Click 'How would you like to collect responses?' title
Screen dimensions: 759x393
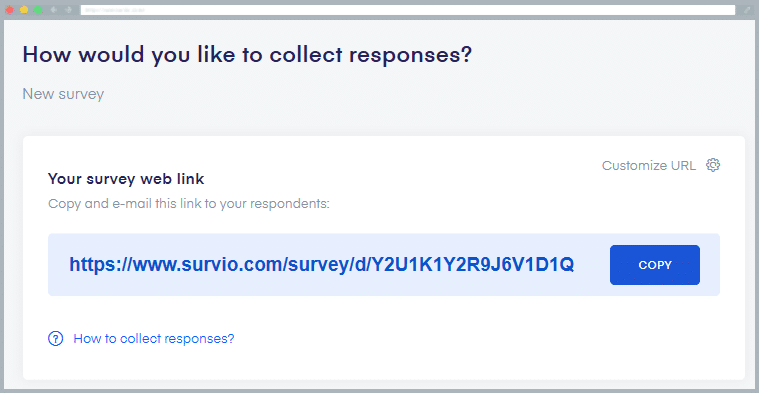pyautogui.click(x=247, y=55)
